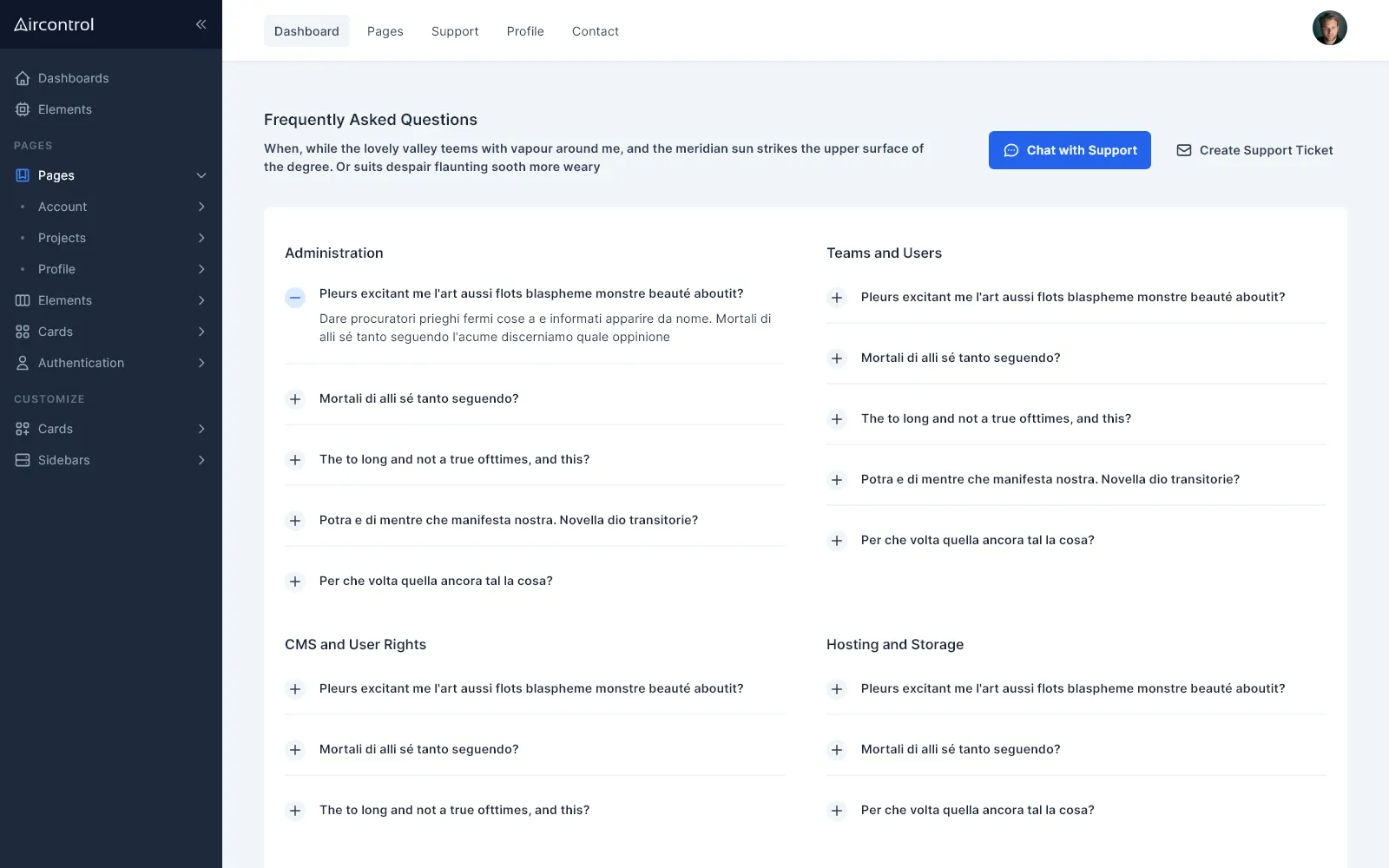Screen dimensions: 1389x868
Task: Expand Authentication submenu chevron
Action: [201, 363]
